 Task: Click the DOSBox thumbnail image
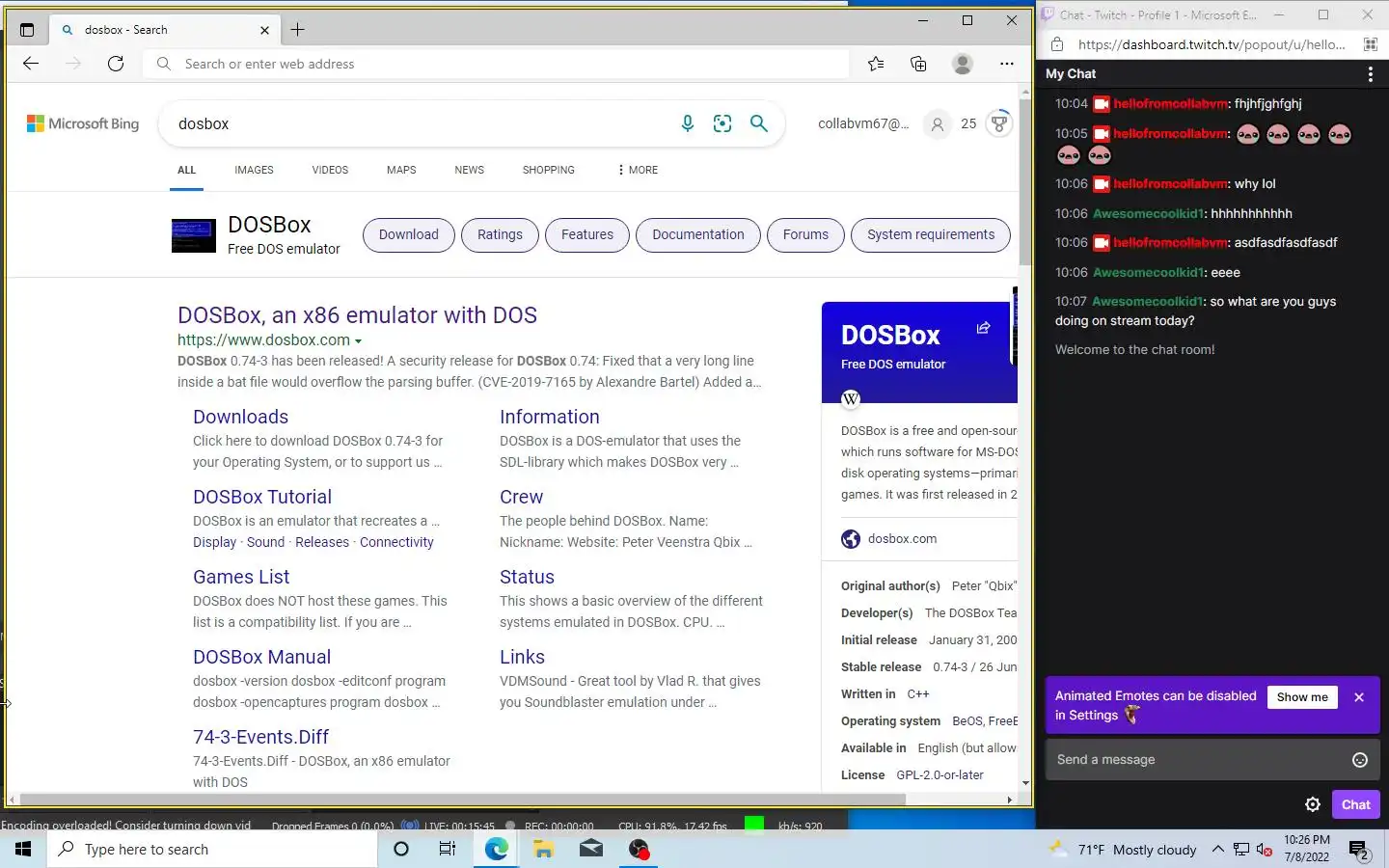(x=193, y=235)
